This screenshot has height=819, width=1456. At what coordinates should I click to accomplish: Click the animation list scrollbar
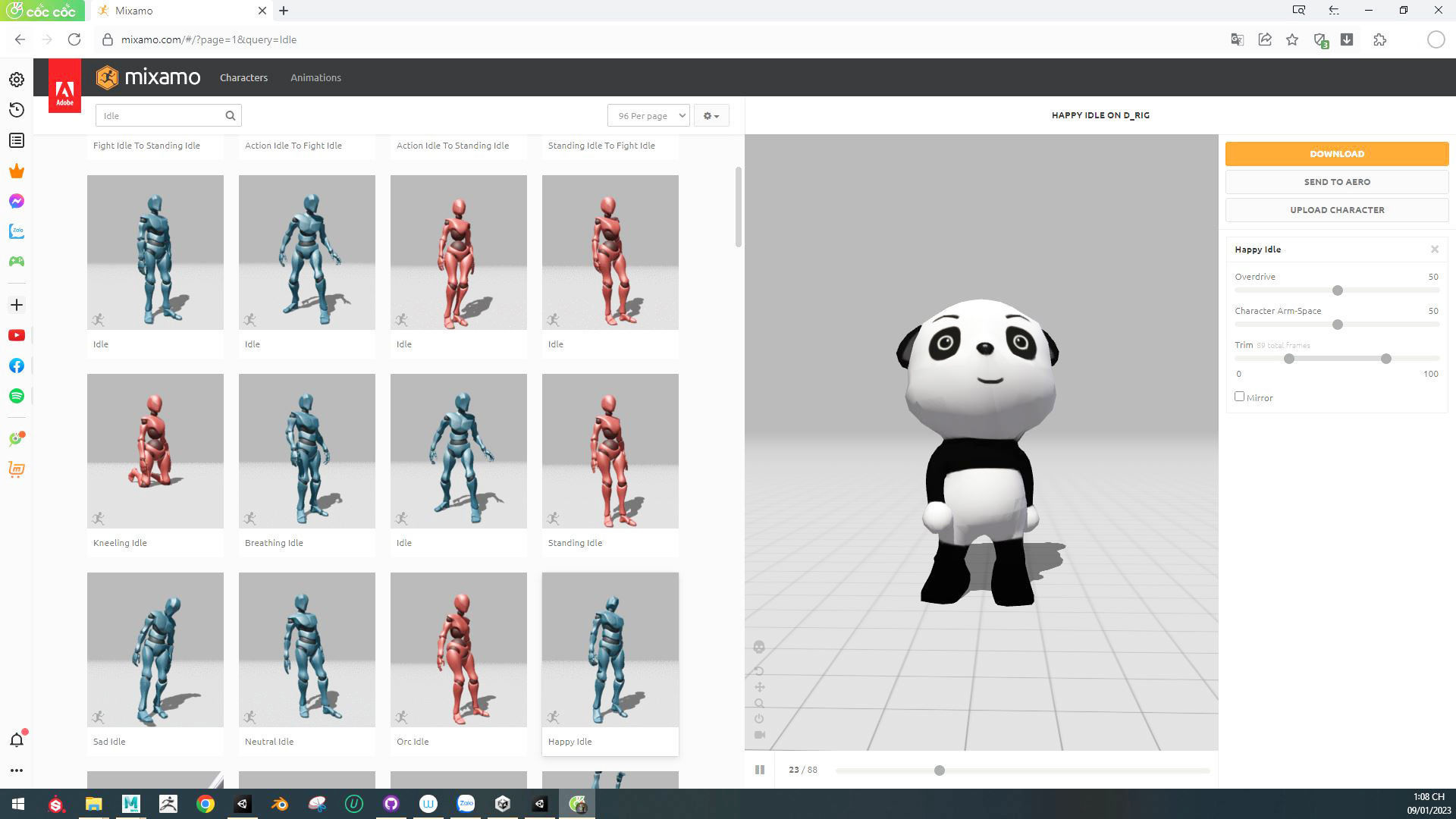tap(738, 207)
